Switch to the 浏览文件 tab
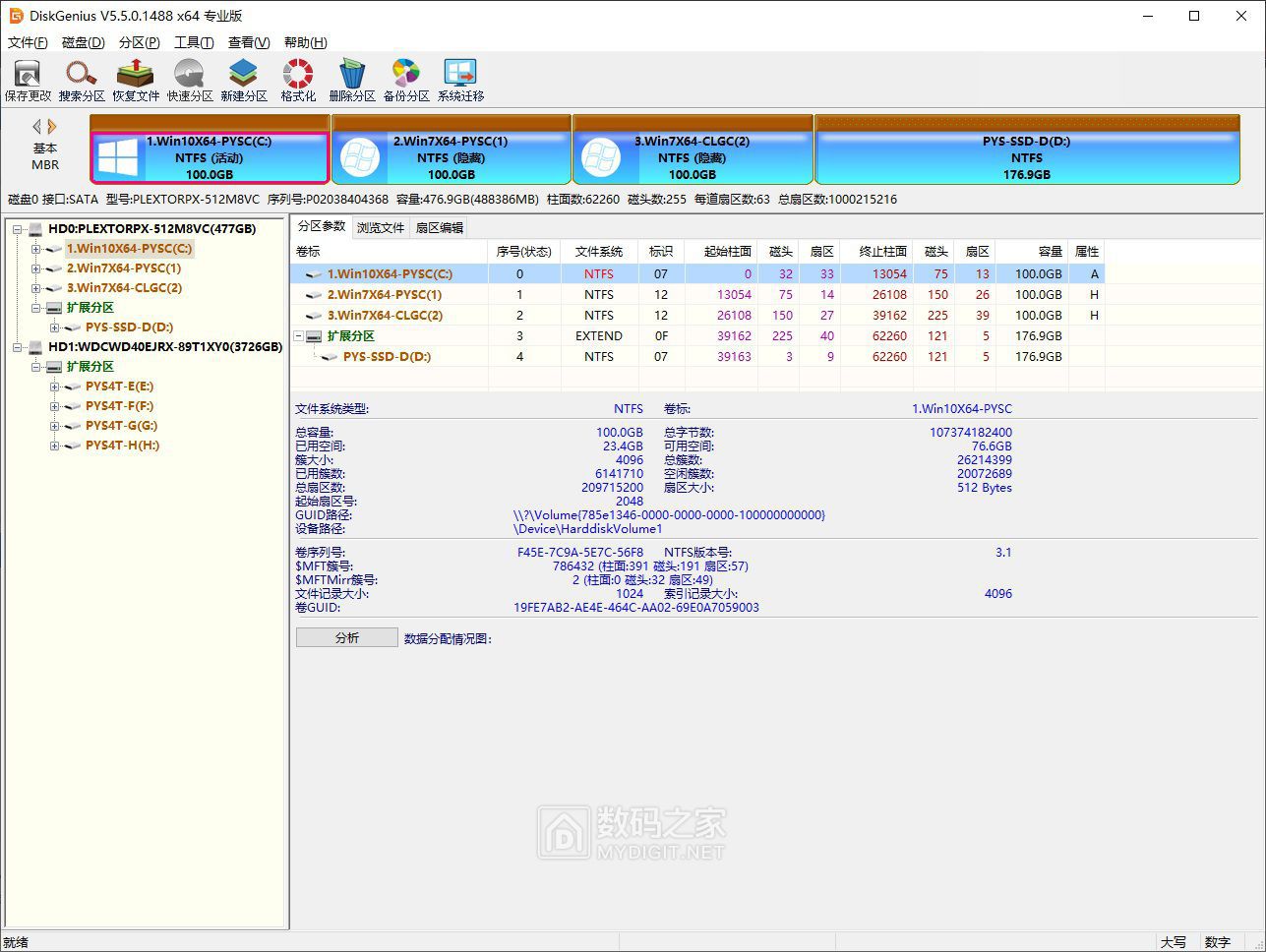This screenshot has width=1266, height=952. click(381, 227)
